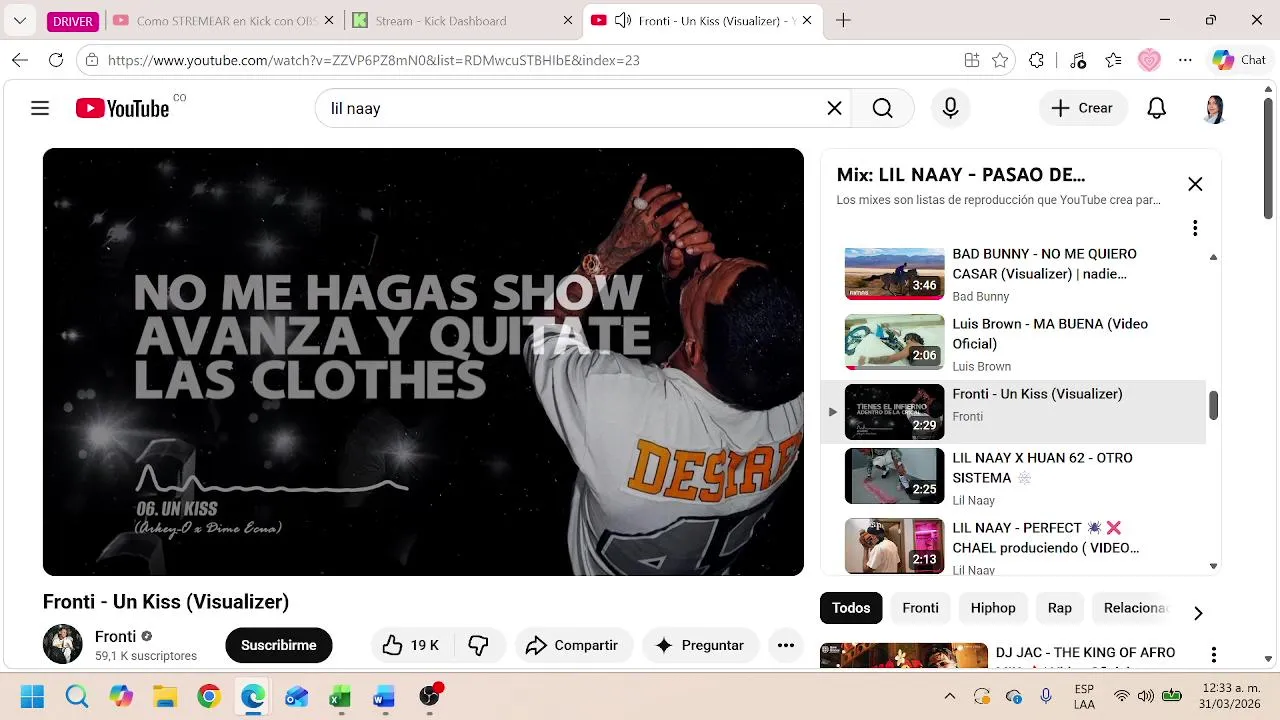The height and width of the screenshot is (720, 1280).
Task: Open the YouTube notifications bell
Action: (x=1156, y=108)
